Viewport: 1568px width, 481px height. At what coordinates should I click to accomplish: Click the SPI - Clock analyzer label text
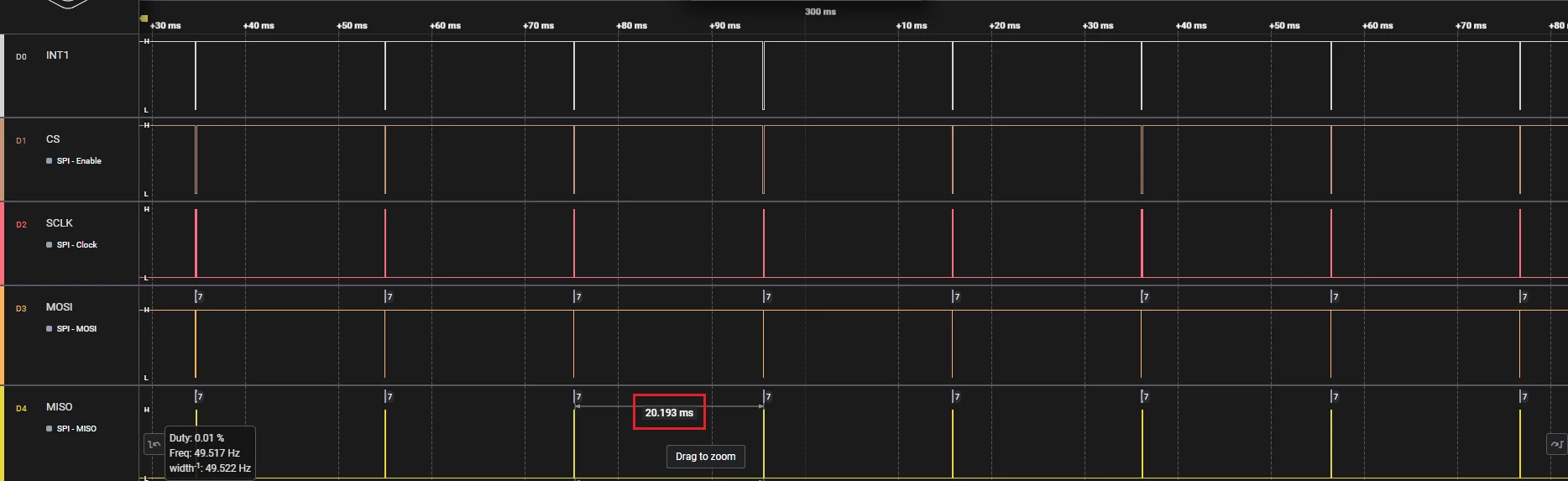click(77, 245)
